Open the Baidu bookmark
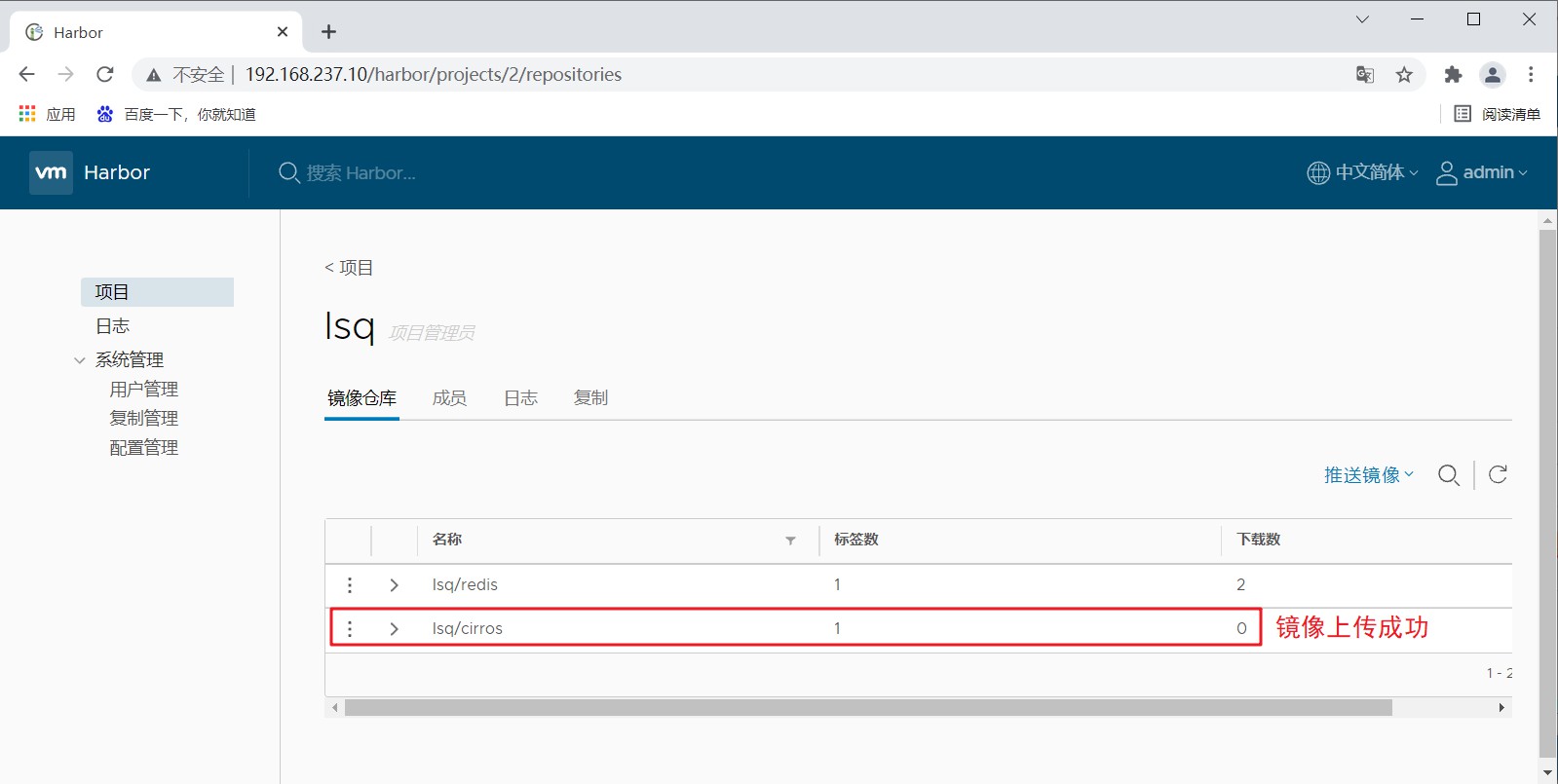This screenshot has height=784, width=1558. 175,114
